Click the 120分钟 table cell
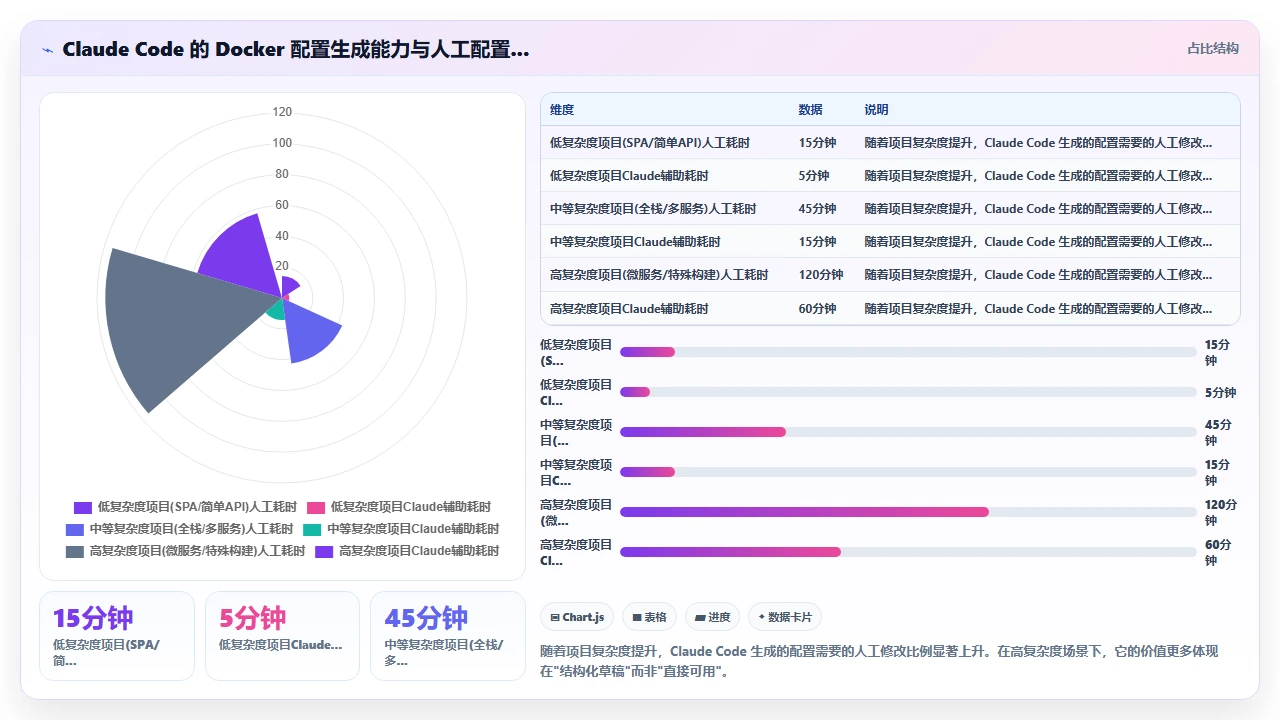Screen dimensions: 1280x720 coord(821,275)
